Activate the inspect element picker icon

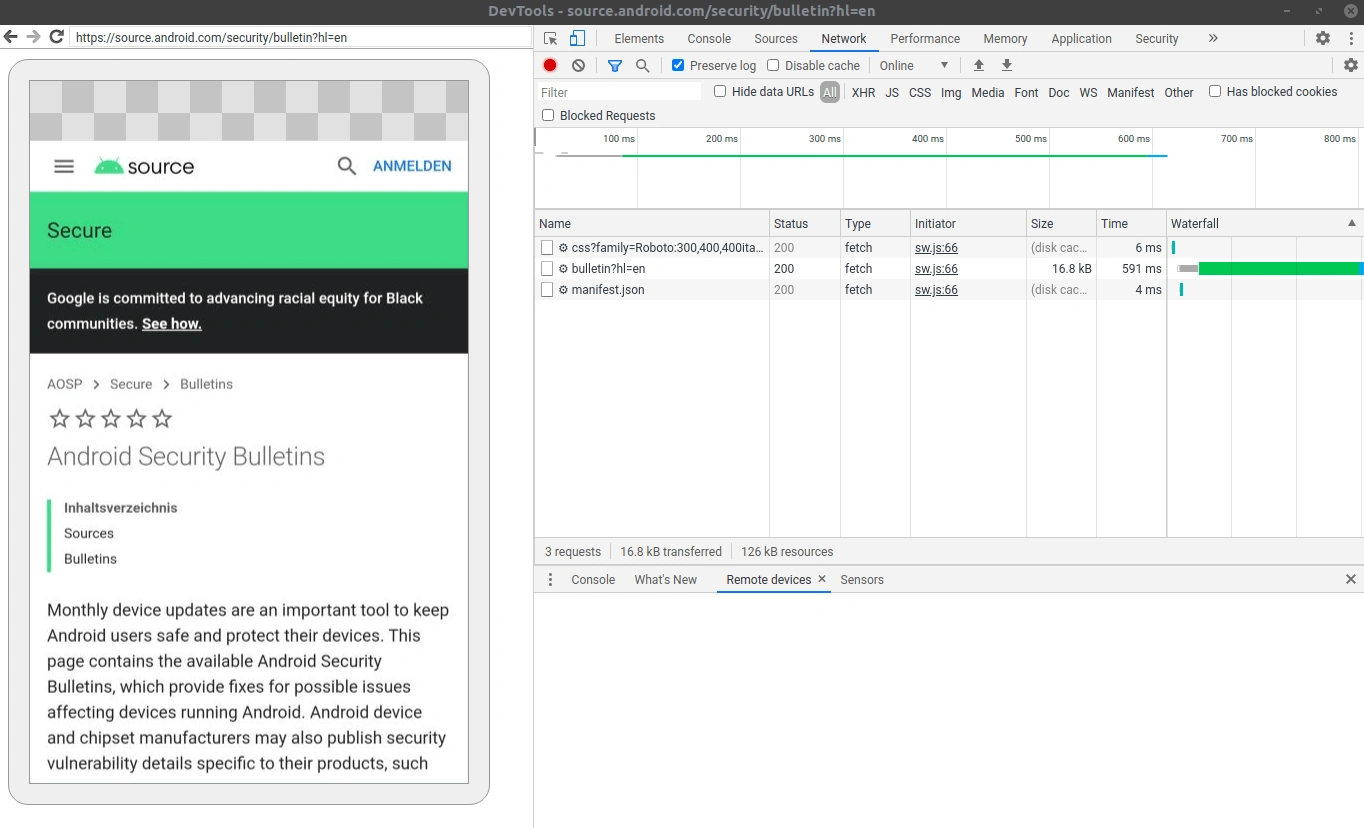coord(551,39)
